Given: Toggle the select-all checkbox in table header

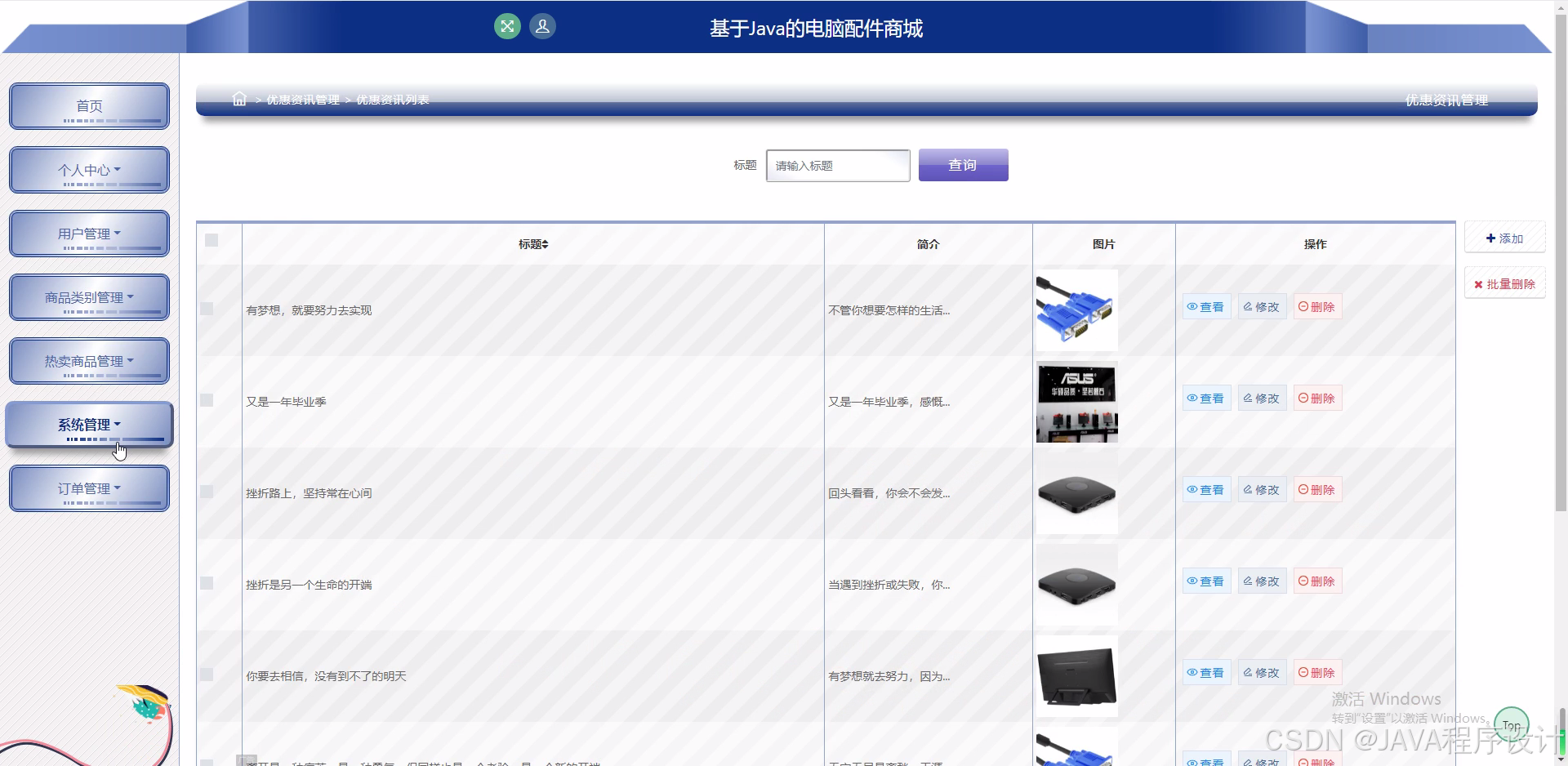Looking at the screenshot, I should (212, 240).
